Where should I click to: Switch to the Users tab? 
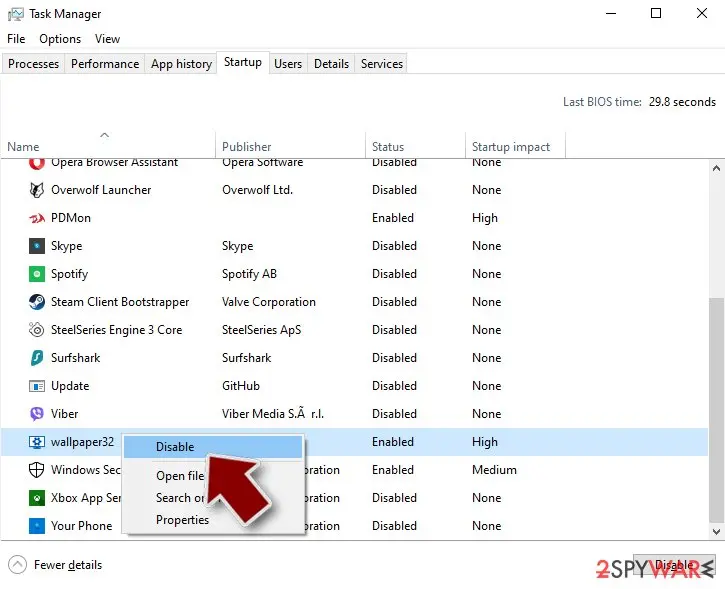[288, 64]
